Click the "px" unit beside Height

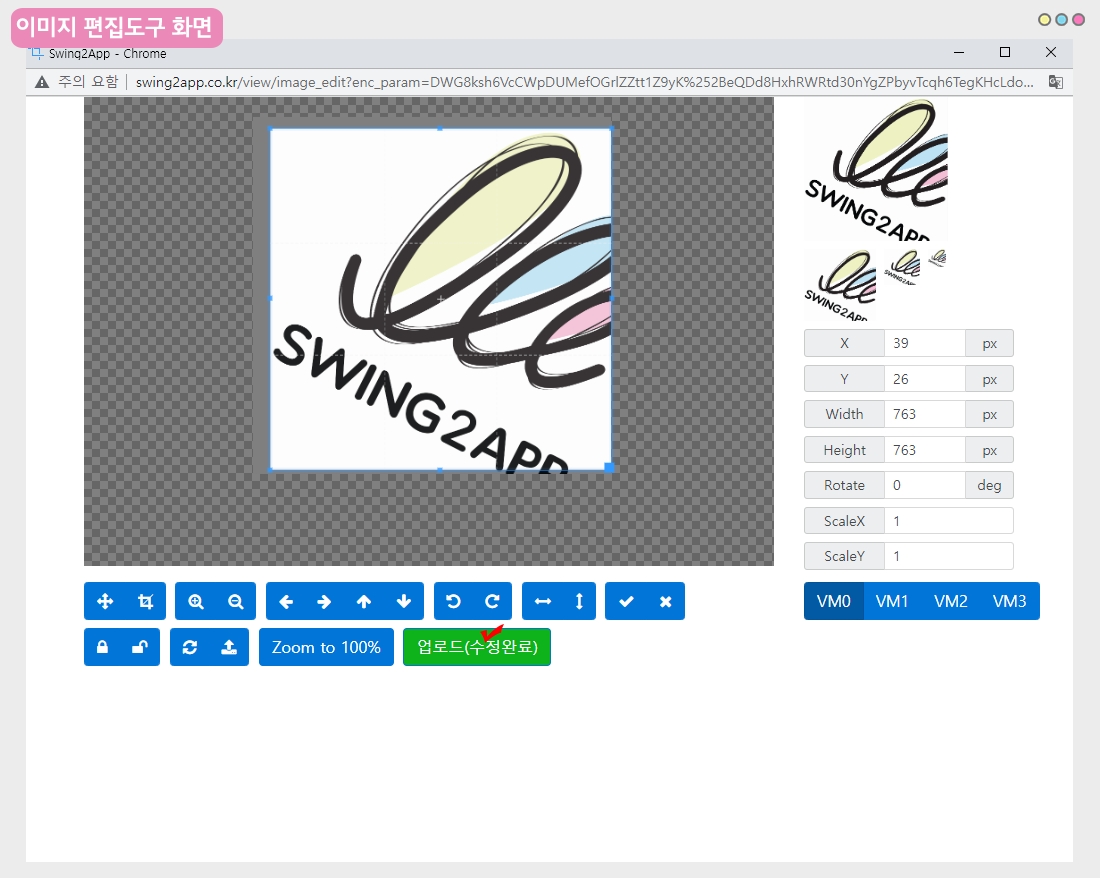pos(989,450)
